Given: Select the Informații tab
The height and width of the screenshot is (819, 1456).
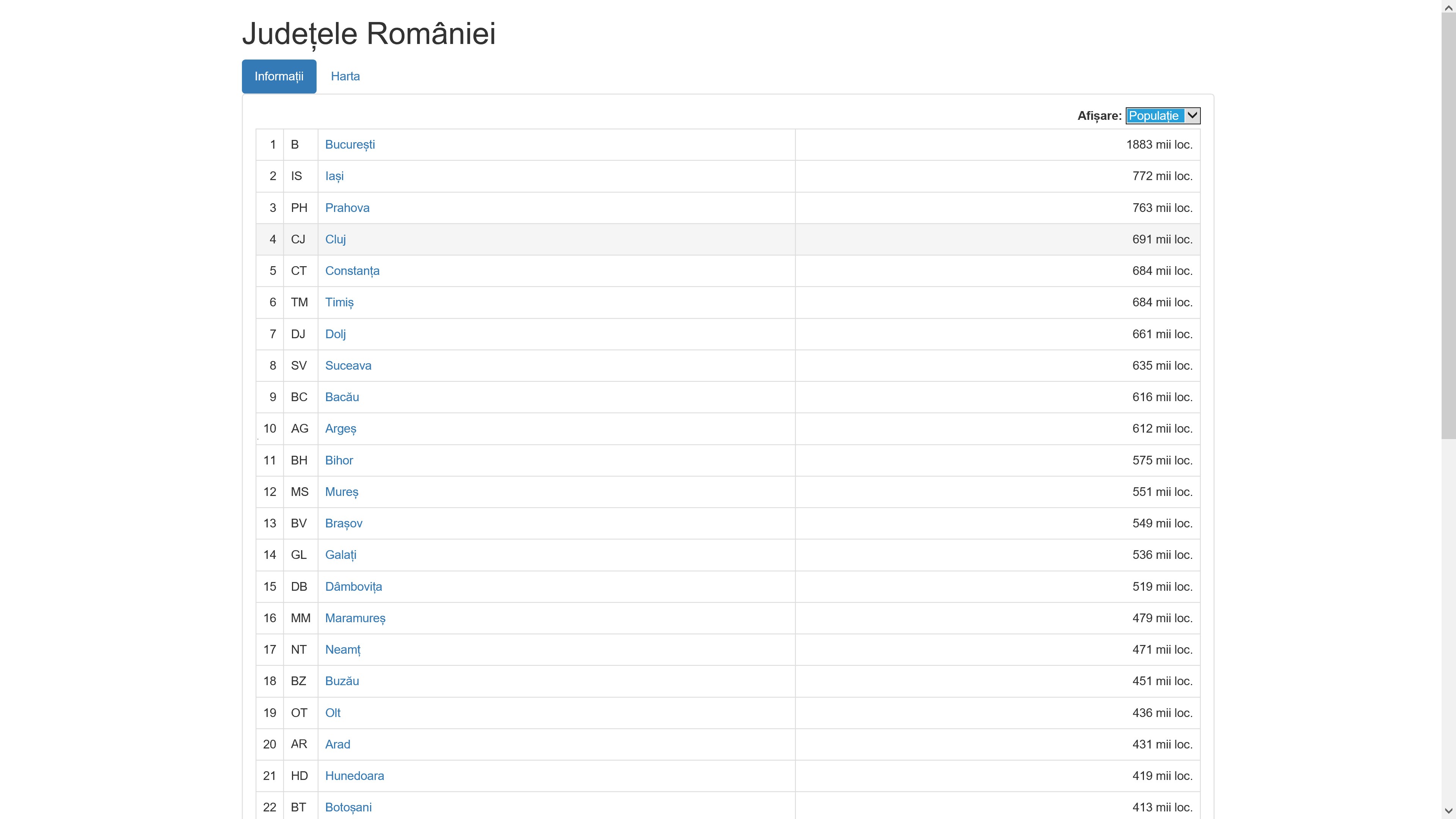Looking at the screenshot, I should pyautogui.click(x=279, y=76).
